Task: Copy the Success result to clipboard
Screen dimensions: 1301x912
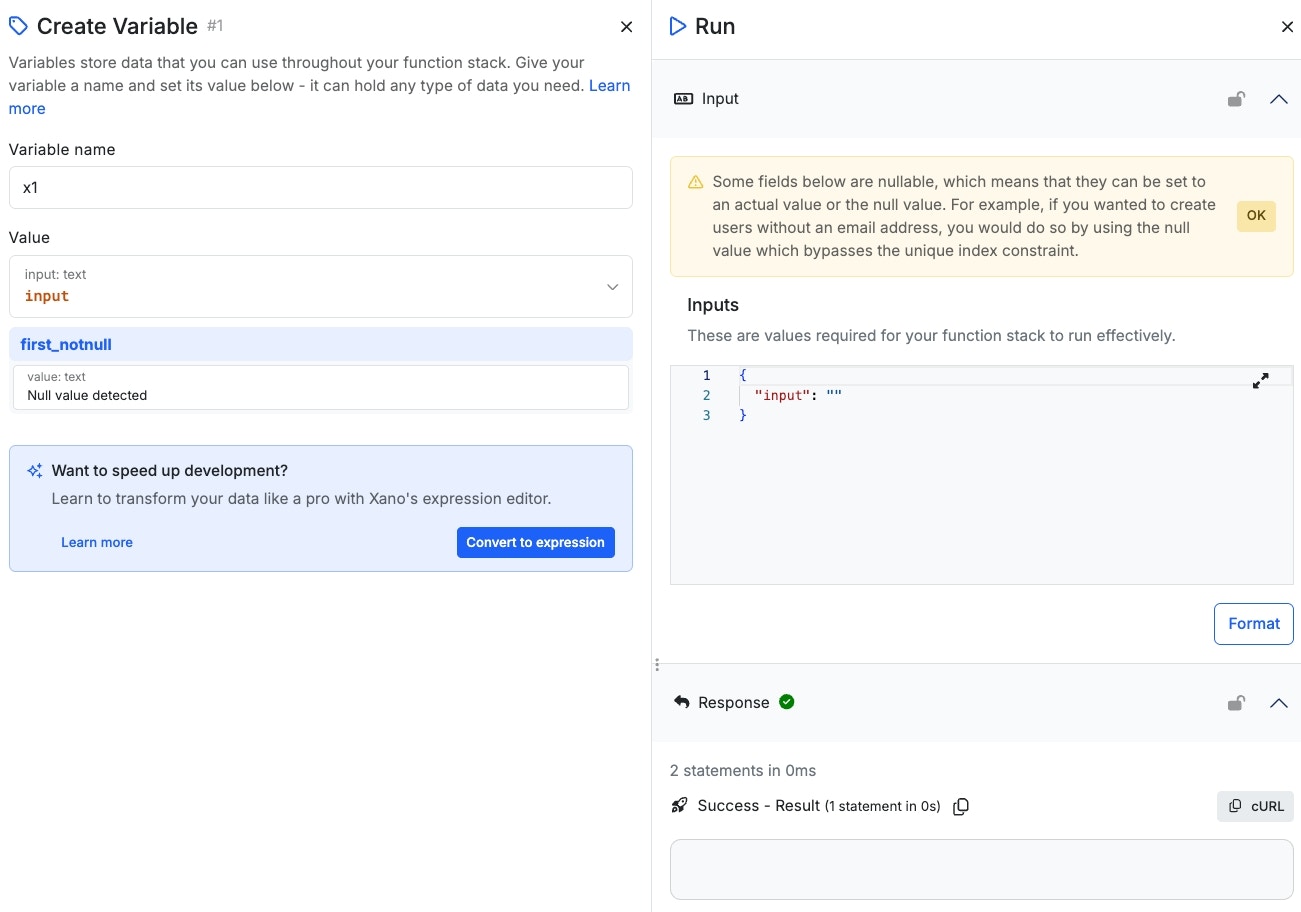Action: click(x=961, y=806)
